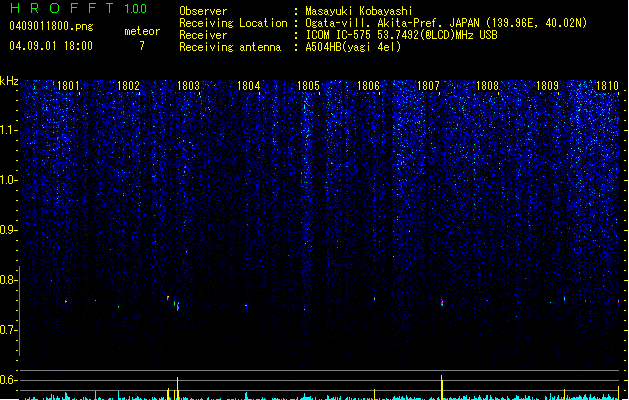Click the HROFFT 1.0.0 title text
The height and width of the screenshot is (400, 629).
coord(79,8)
